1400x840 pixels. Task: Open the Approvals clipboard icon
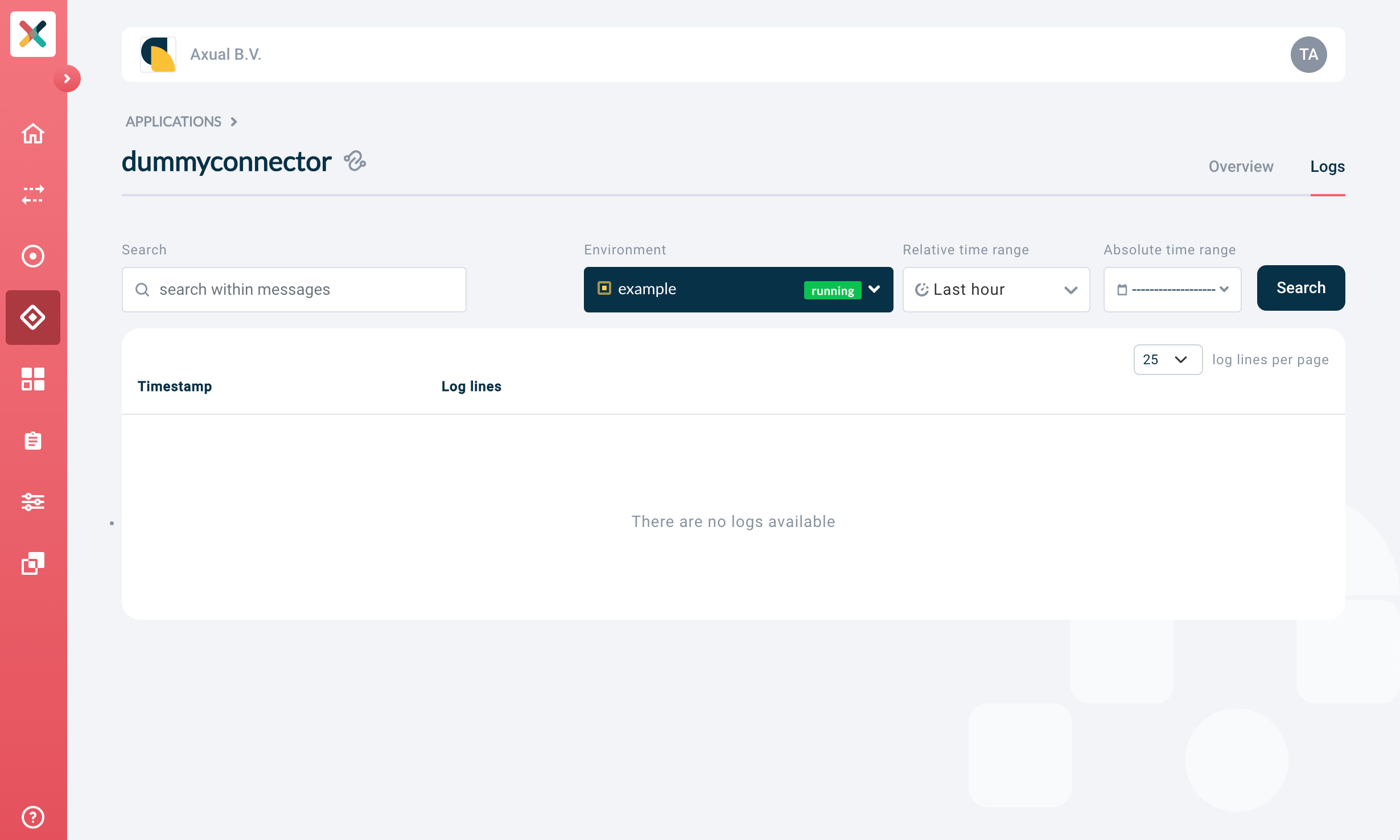click(32, 440)
